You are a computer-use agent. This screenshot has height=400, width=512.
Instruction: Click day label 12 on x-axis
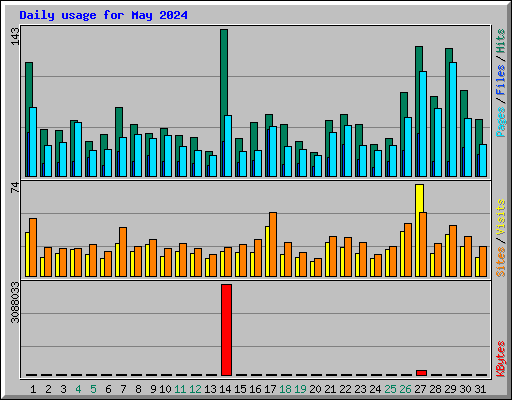click(195, 389)
